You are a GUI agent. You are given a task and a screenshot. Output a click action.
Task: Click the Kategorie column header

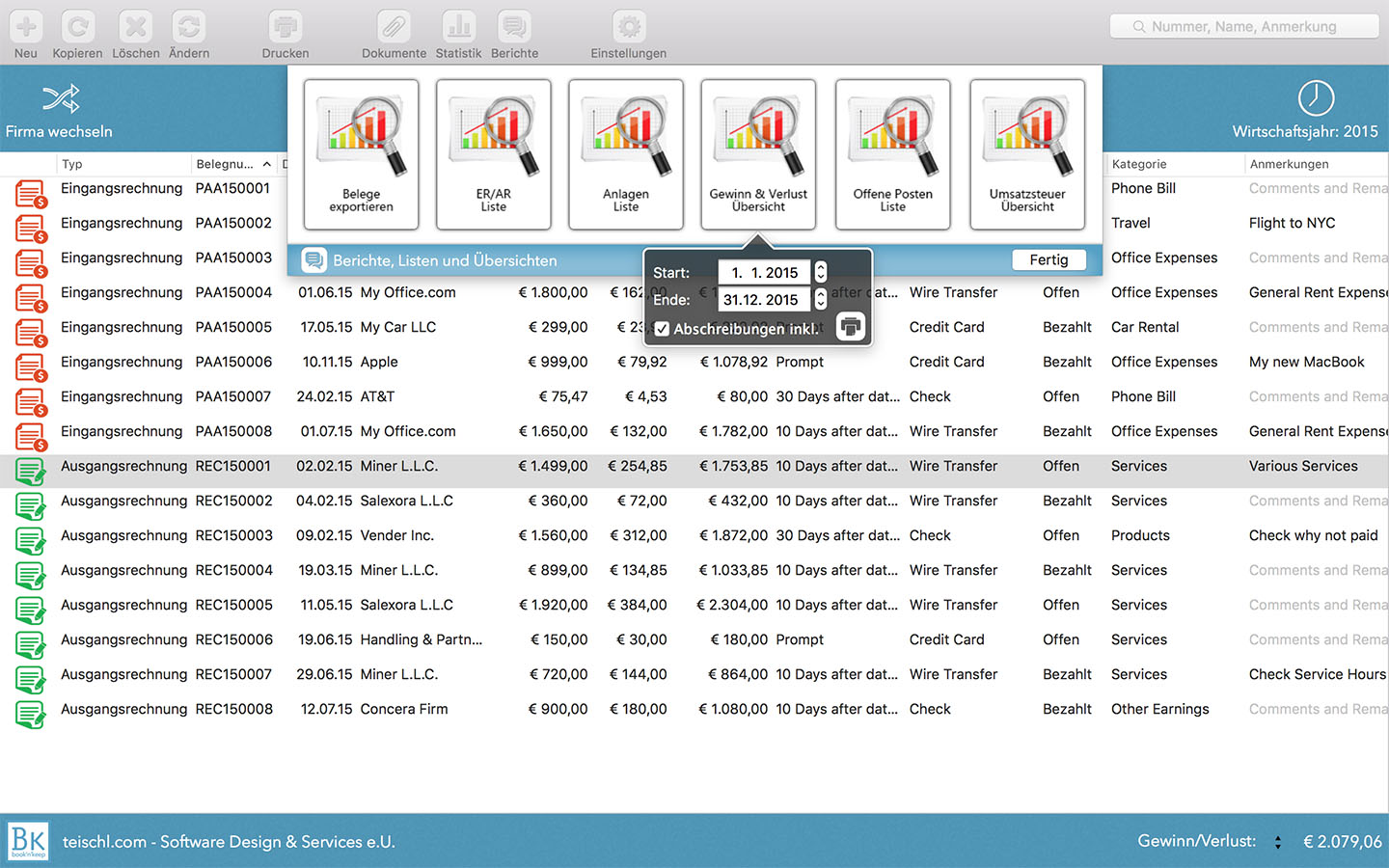1175,164
